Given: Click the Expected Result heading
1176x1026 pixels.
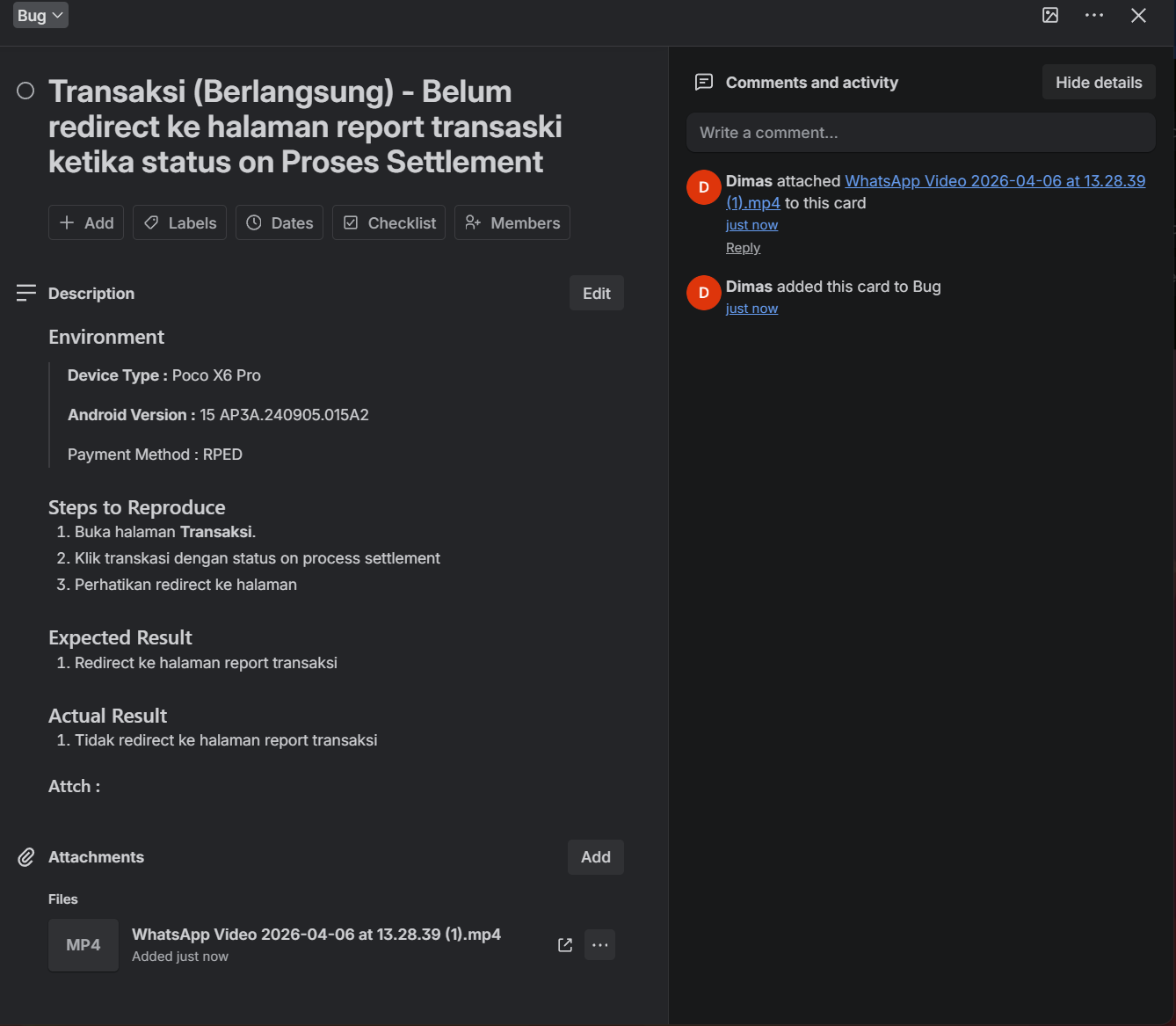Looking at the screenshot, I should pos(120,637).
